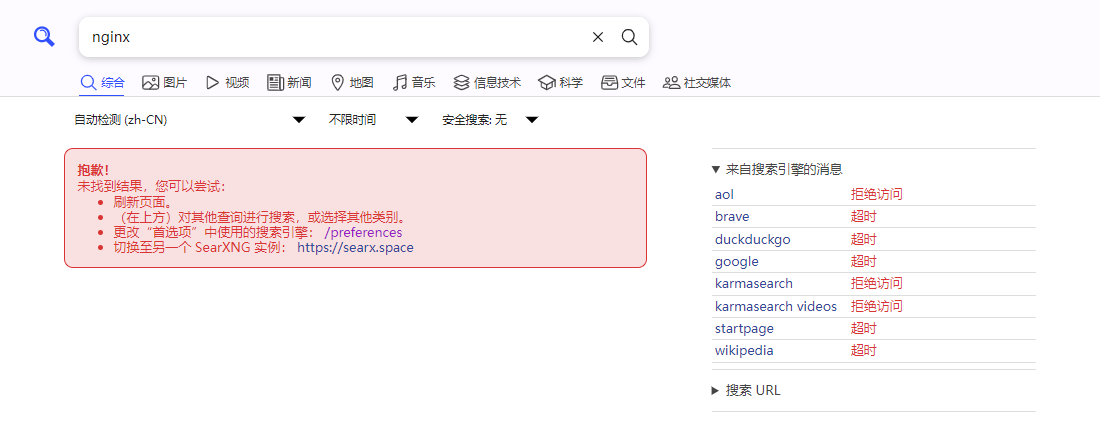This screenshot has height=426, width=1100.
Task: Select the 信息技术 IT category icon
Action: [x=461, y=83]
